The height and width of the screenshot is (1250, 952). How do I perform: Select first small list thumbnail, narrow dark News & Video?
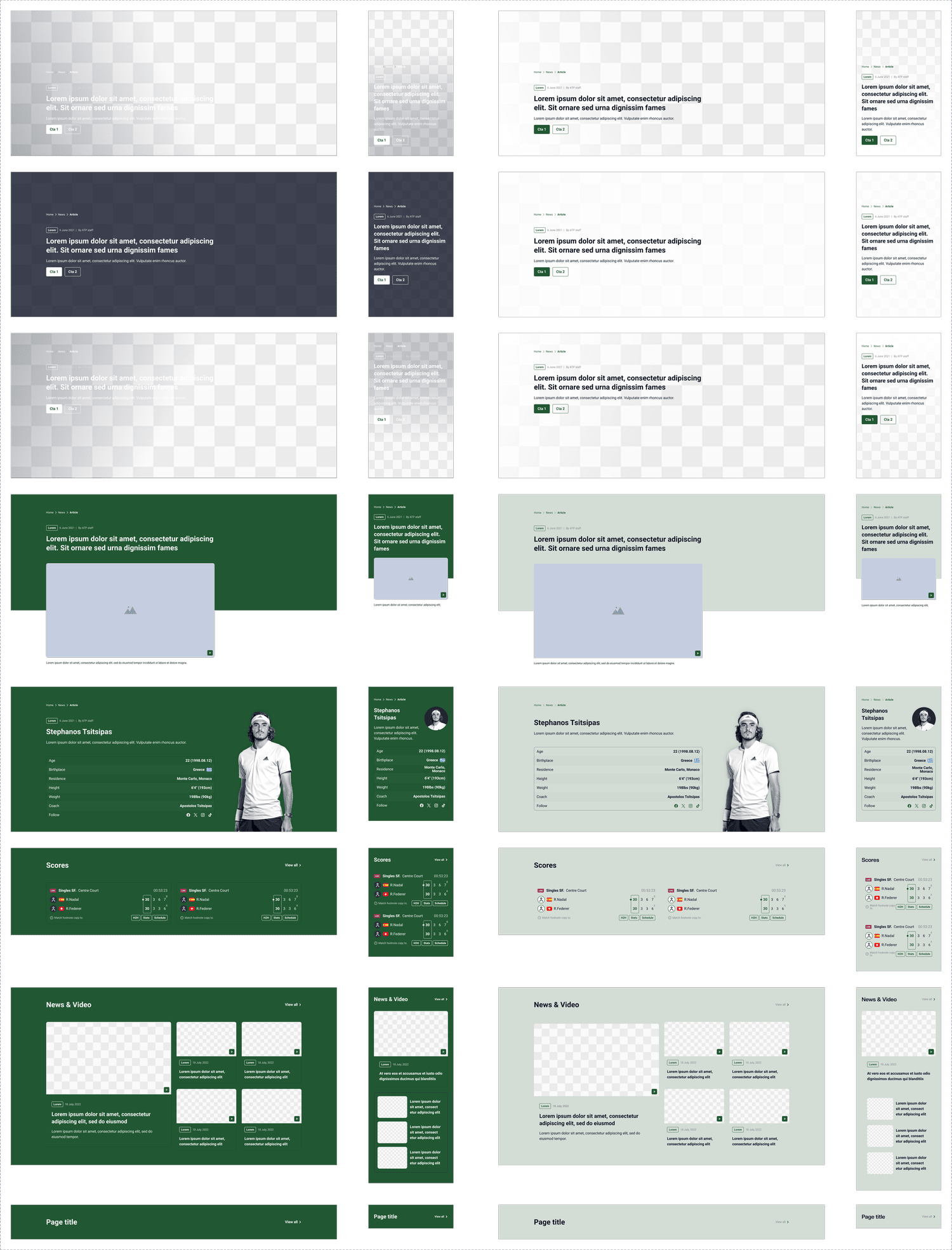point(392,1107)
